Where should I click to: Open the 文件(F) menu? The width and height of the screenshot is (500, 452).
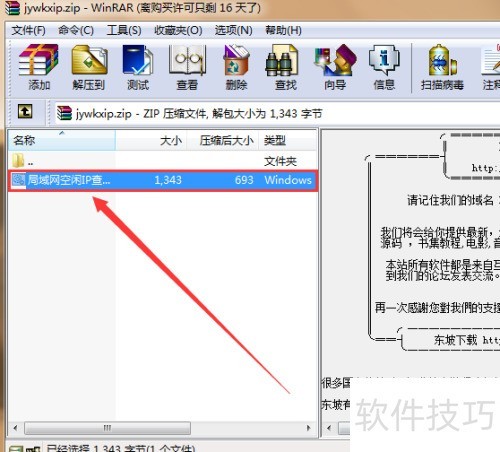pos(29,30)
